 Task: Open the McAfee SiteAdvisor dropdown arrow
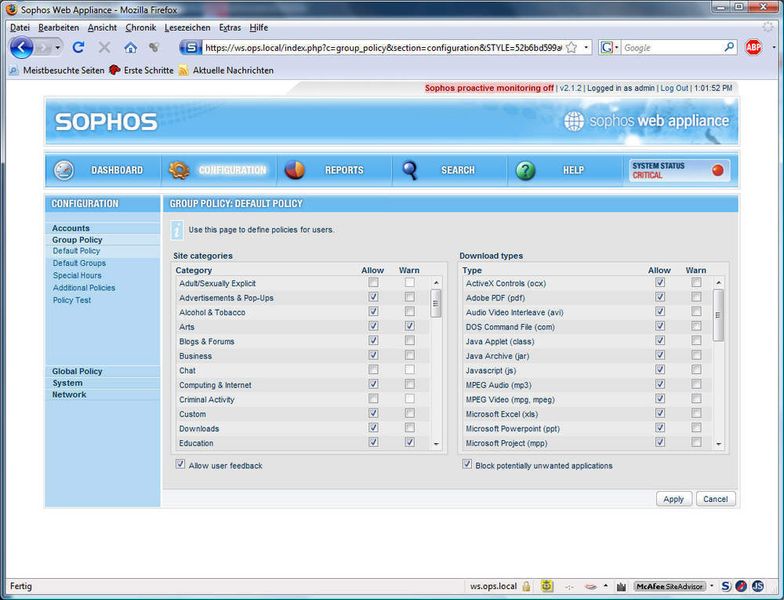click(712, 586)
